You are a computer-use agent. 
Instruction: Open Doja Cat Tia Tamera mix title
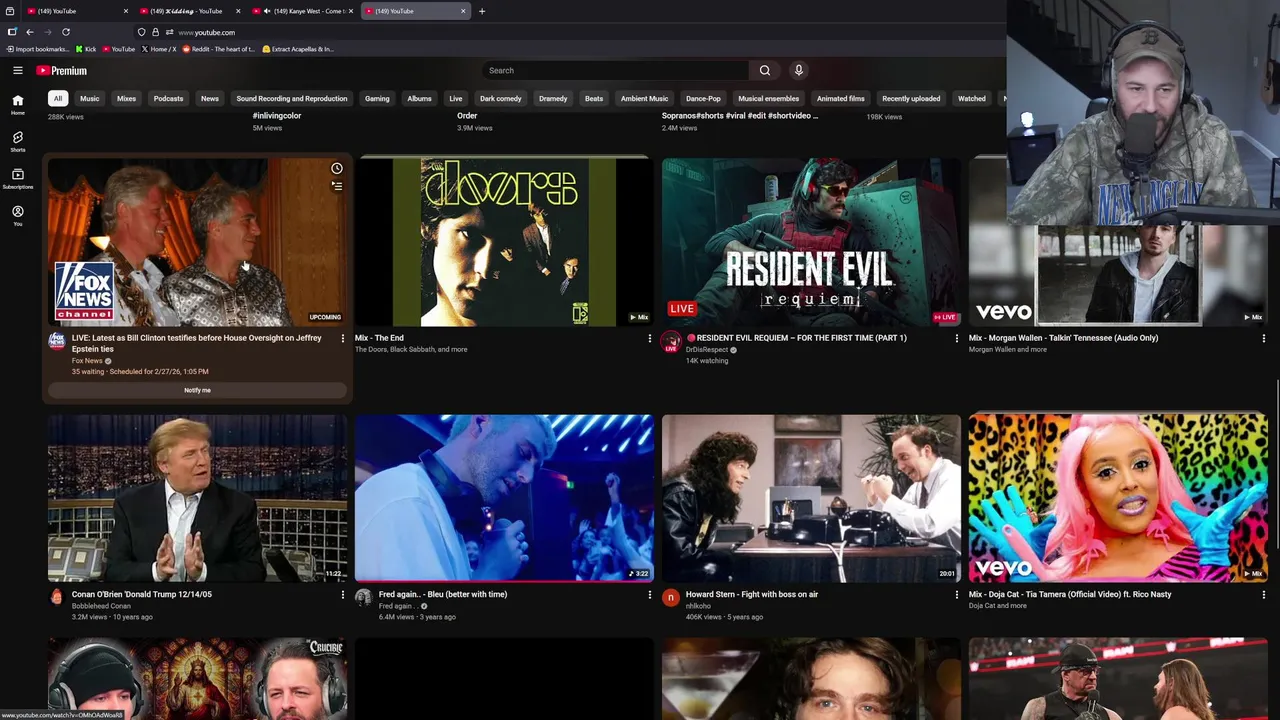pyautogui.click(x=1070, y=594)
